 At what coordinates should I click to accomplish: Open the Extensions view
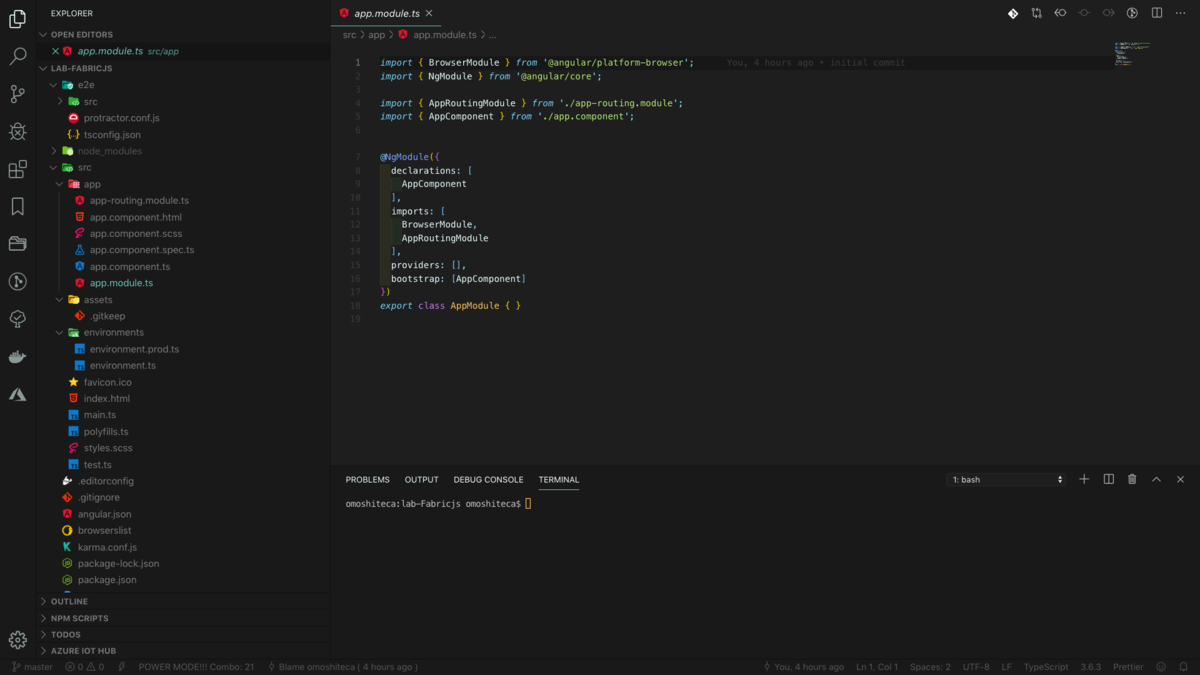[x=17, y=169]
